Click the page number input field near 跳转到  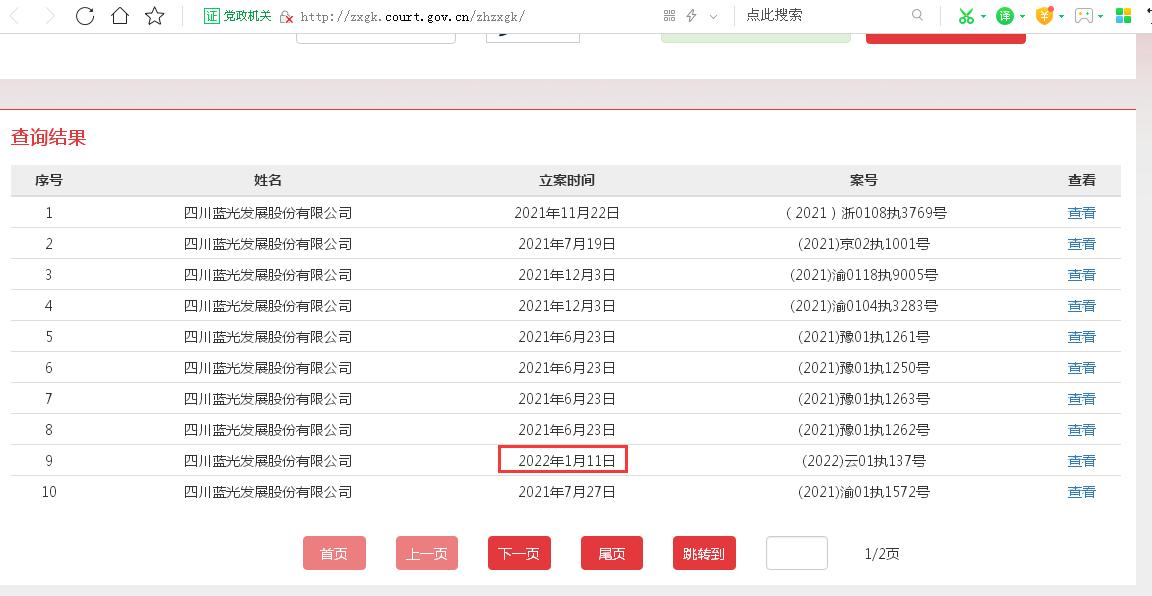(x=797, y=552)
